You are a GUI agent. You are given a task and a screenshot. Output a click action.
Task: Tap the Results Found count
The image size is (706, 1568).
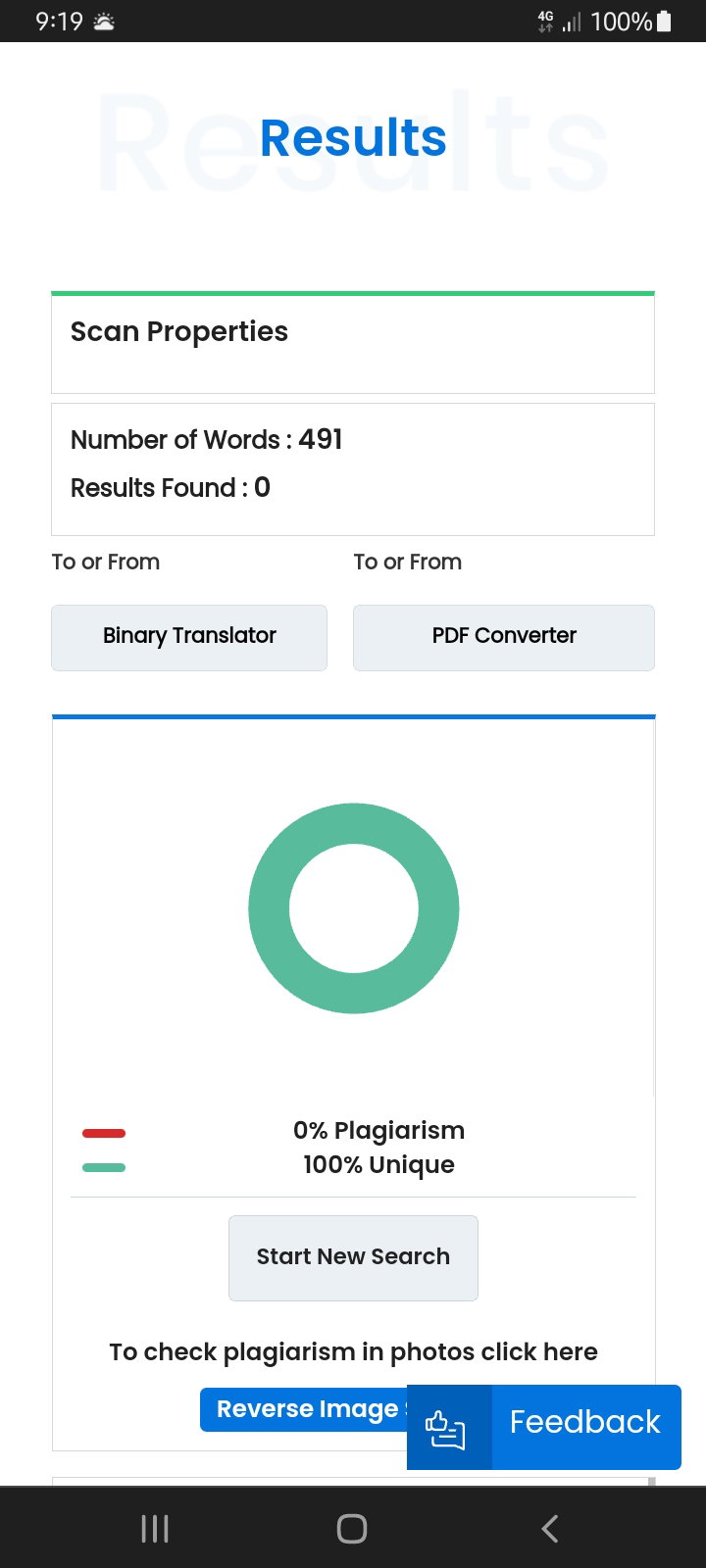tap(262, 487)
